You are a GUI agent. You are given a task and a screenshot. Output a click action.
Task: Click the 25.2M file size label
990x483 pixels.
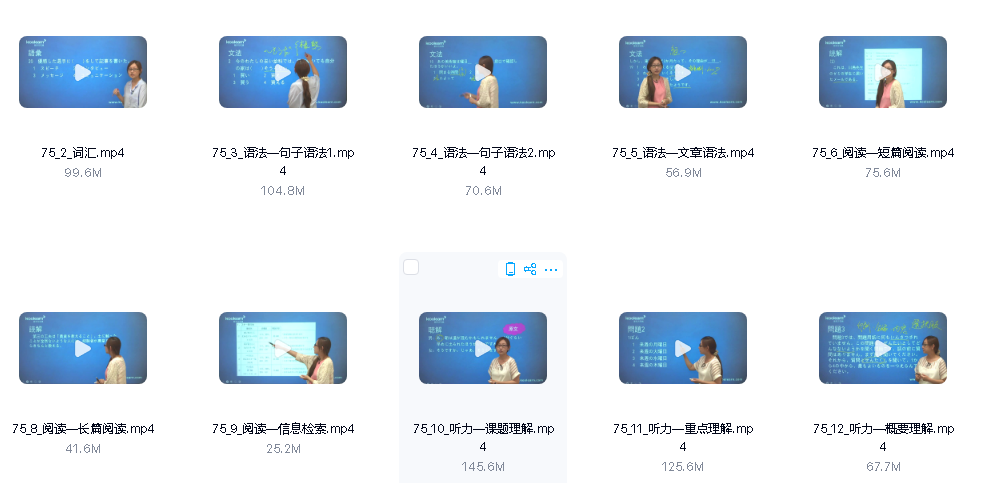(283, 448)
